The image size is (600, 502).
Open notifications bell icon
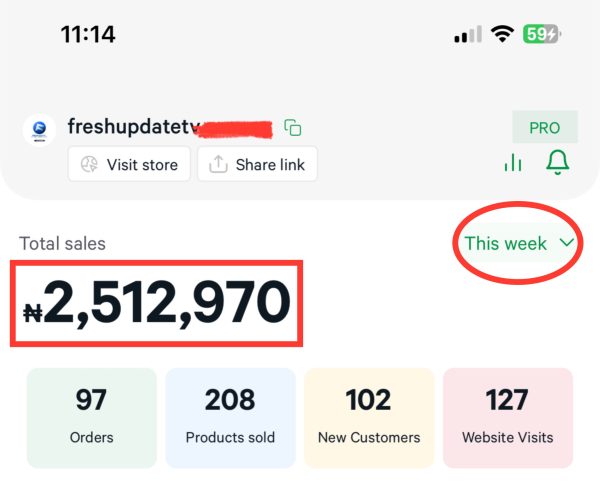[x=558, y=162]
